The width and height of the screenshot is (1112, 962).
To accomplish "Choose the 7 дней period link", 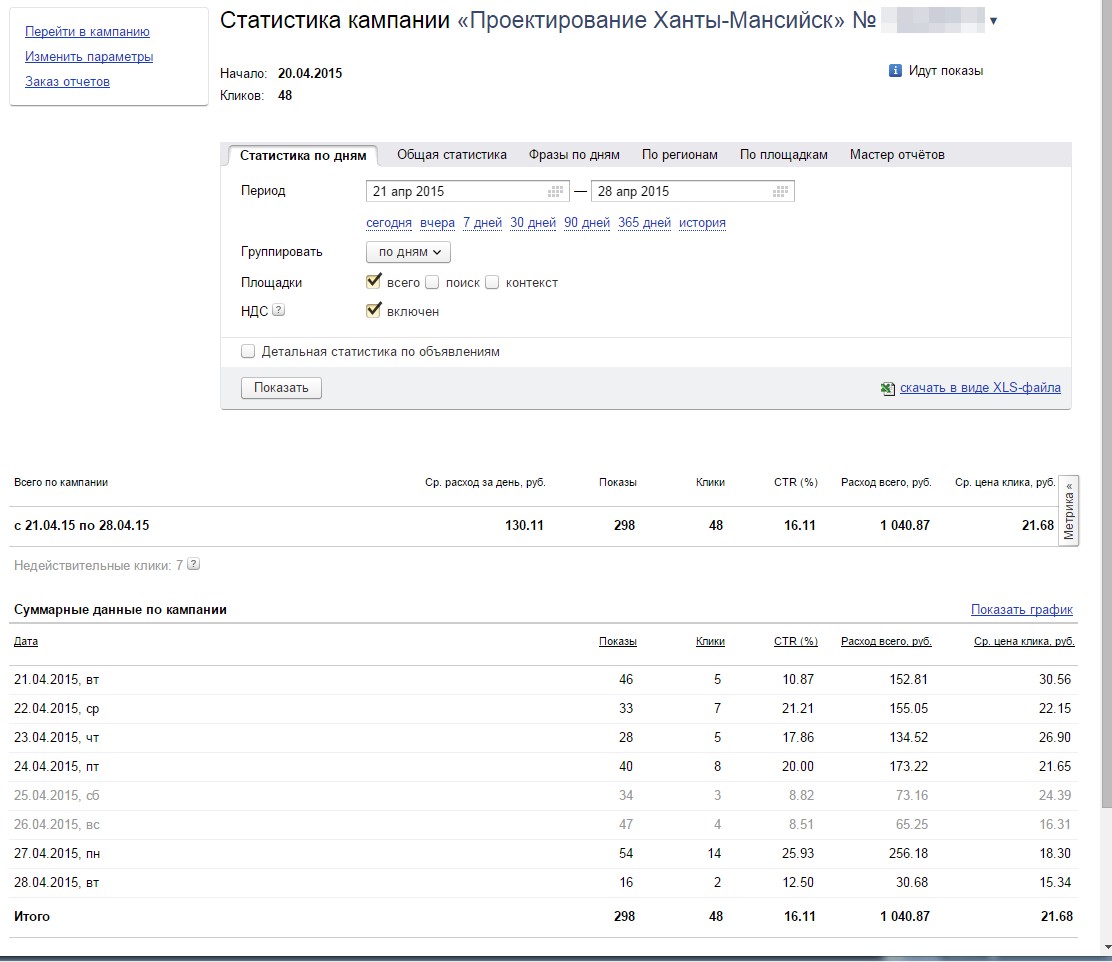I will pos(482,223).
